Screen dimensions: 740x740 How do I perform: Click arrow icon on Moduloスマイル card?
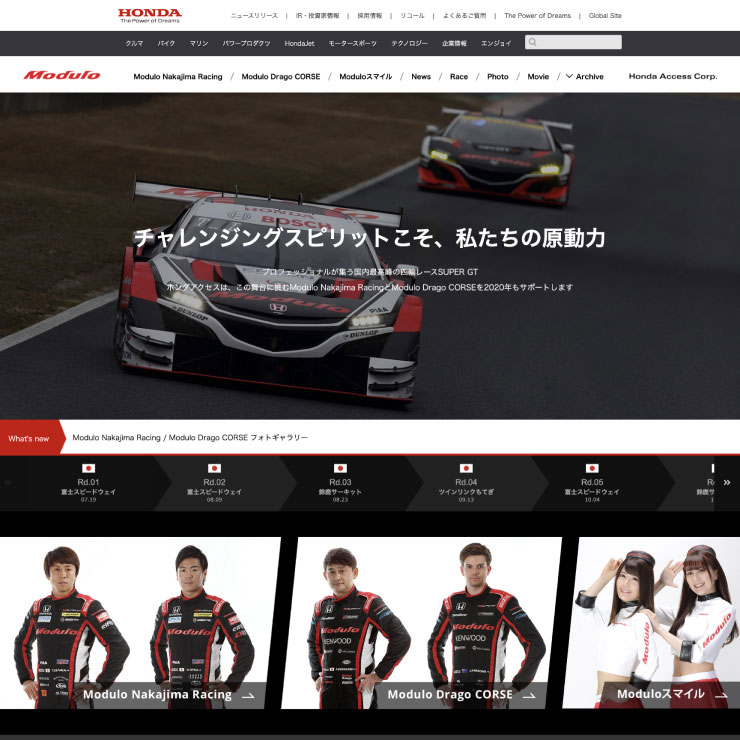click(x=721, y=695)
